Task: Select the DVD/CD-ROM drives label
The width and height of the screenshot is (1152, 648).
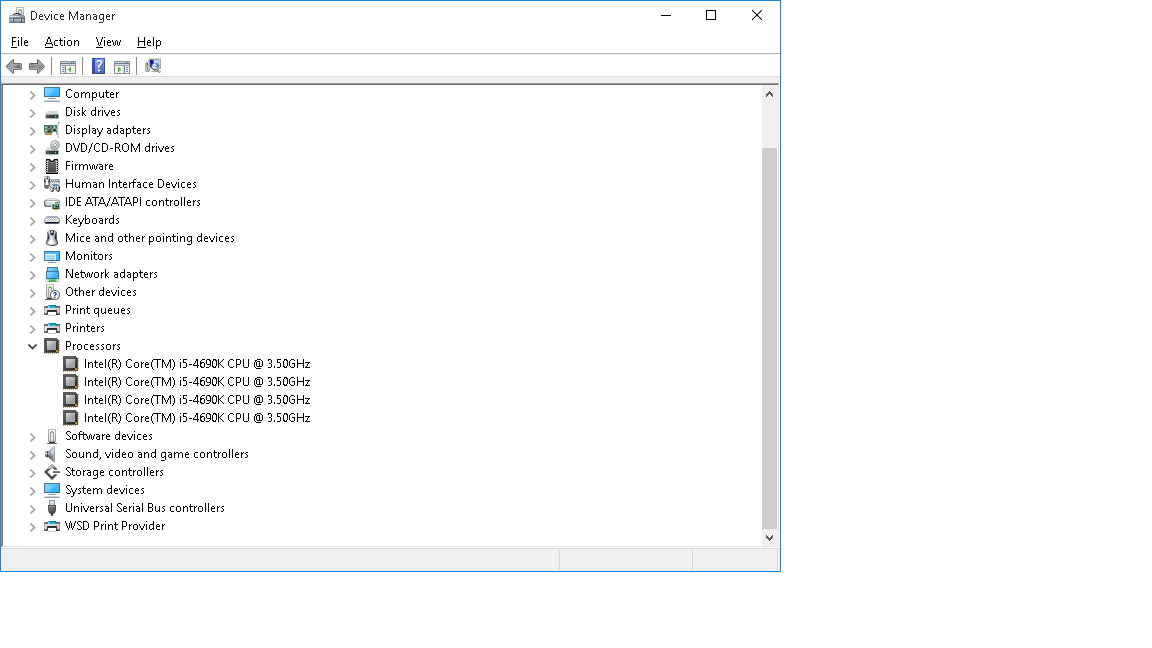Action: tap(120, 148)
